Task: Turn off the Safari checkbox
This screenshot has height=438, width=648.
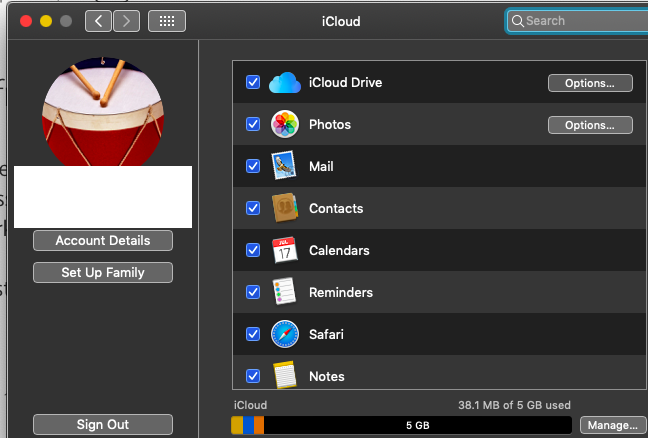Action: click(x=253, y=334)
